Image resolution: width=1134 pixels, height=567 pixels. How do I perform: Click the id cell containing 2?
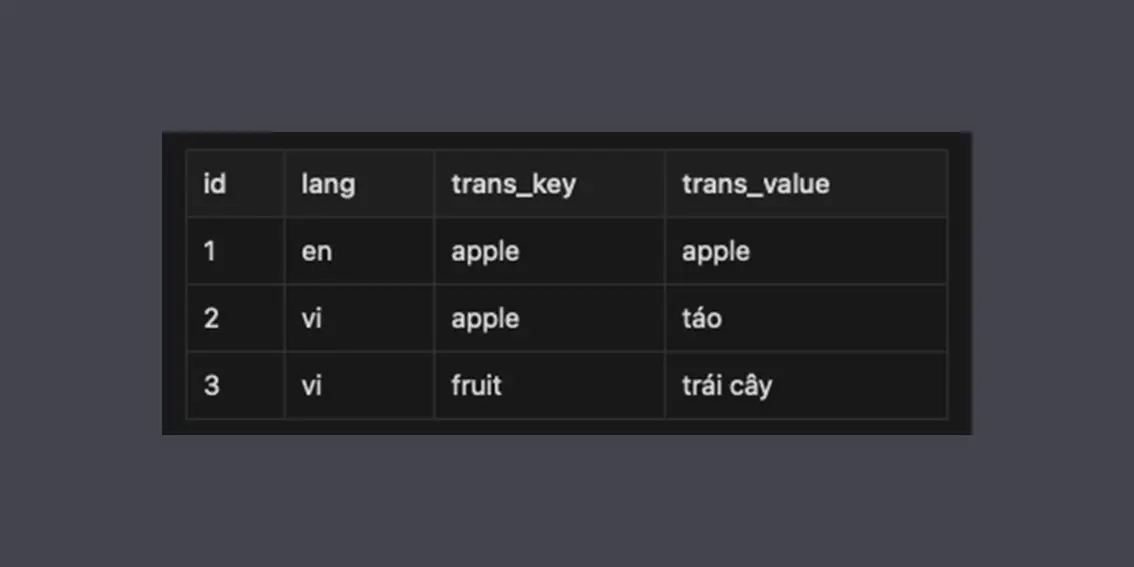236,318
